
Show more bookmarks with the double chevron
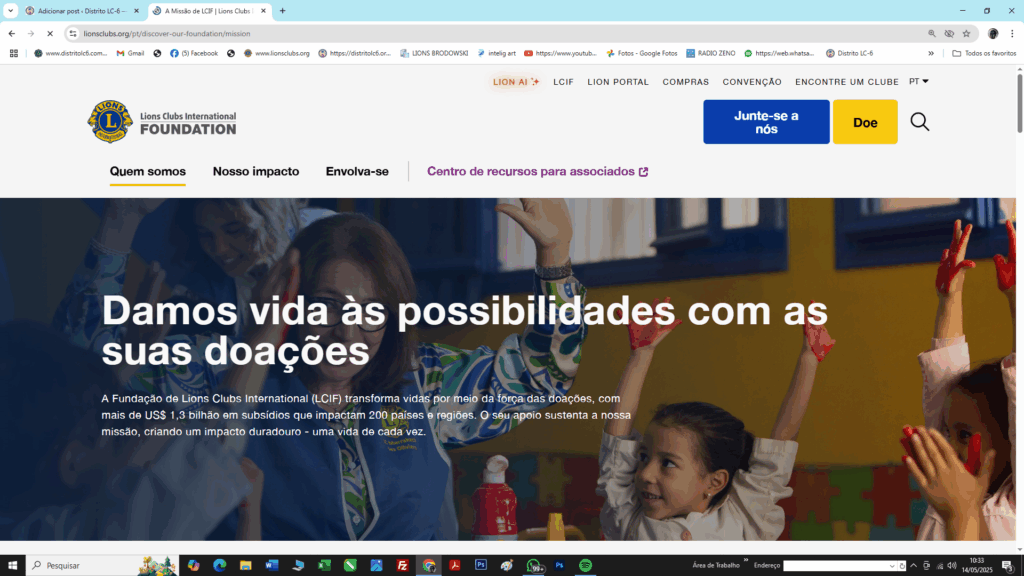point(931,54)
